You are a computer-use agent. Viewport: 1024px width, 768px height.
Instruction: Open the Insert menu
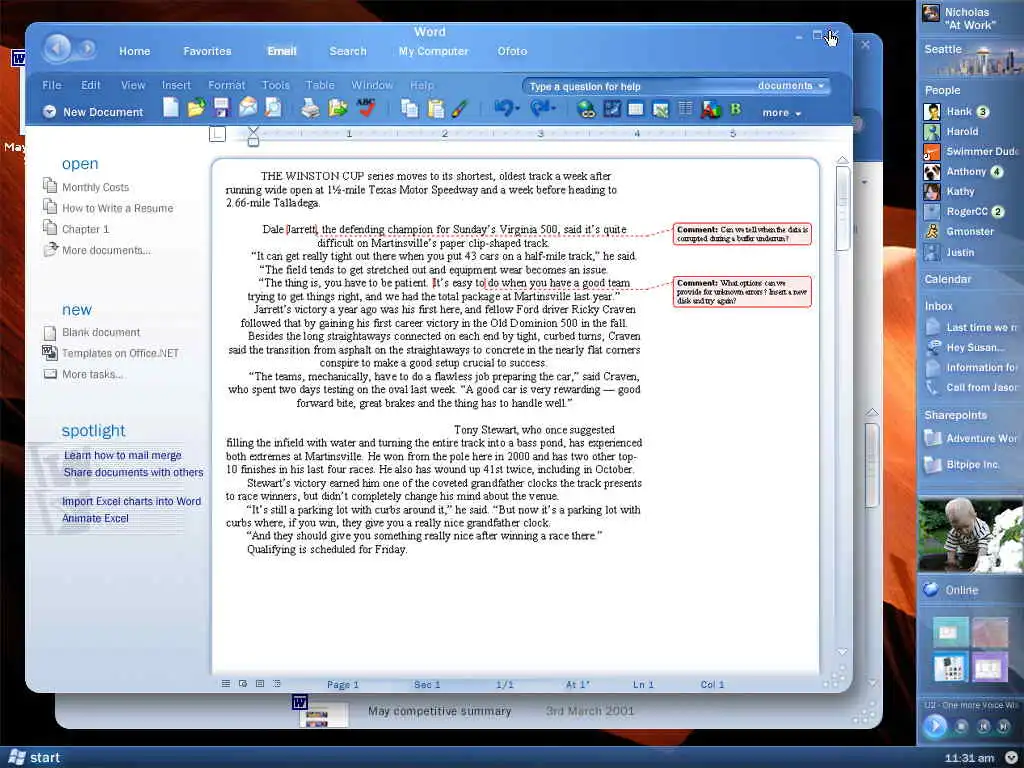click(x=176, y=85)
